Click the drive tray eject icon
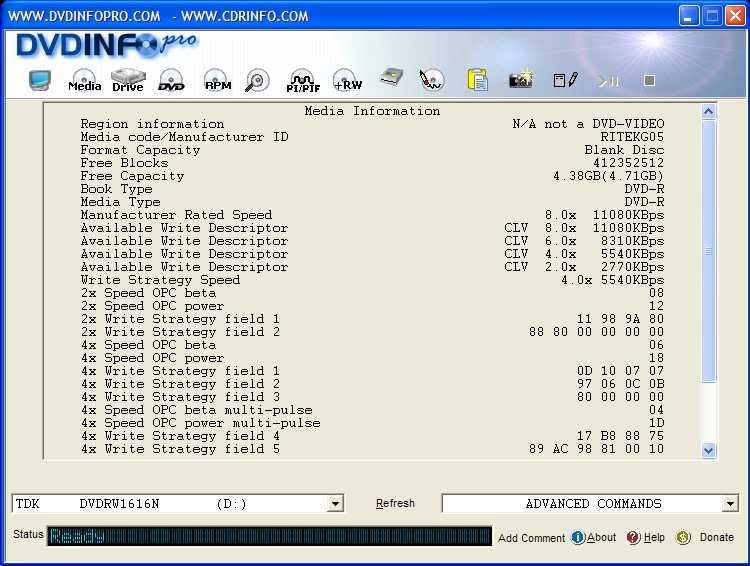Viewport: 750px width, 566px height. click(x=391, y=78)
